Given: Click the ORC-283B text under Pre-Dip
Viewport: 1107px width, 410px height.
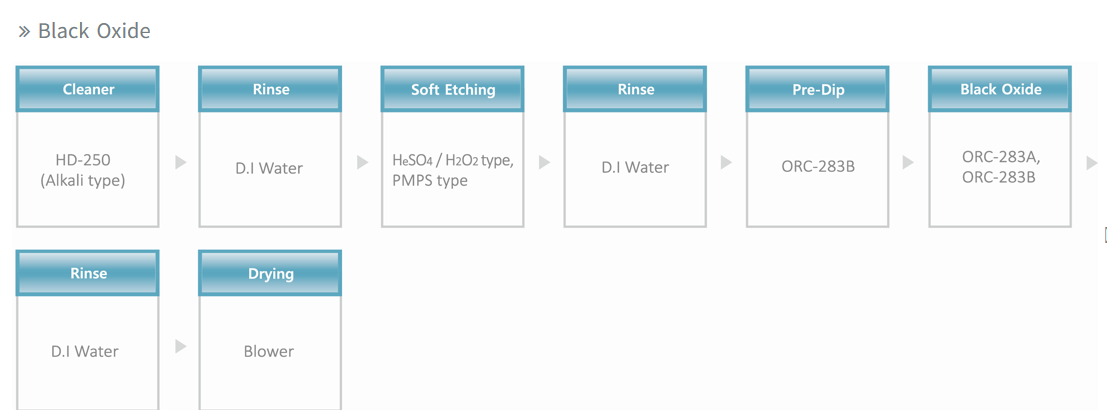Looking at the screenshot, I should click(817, 167).
